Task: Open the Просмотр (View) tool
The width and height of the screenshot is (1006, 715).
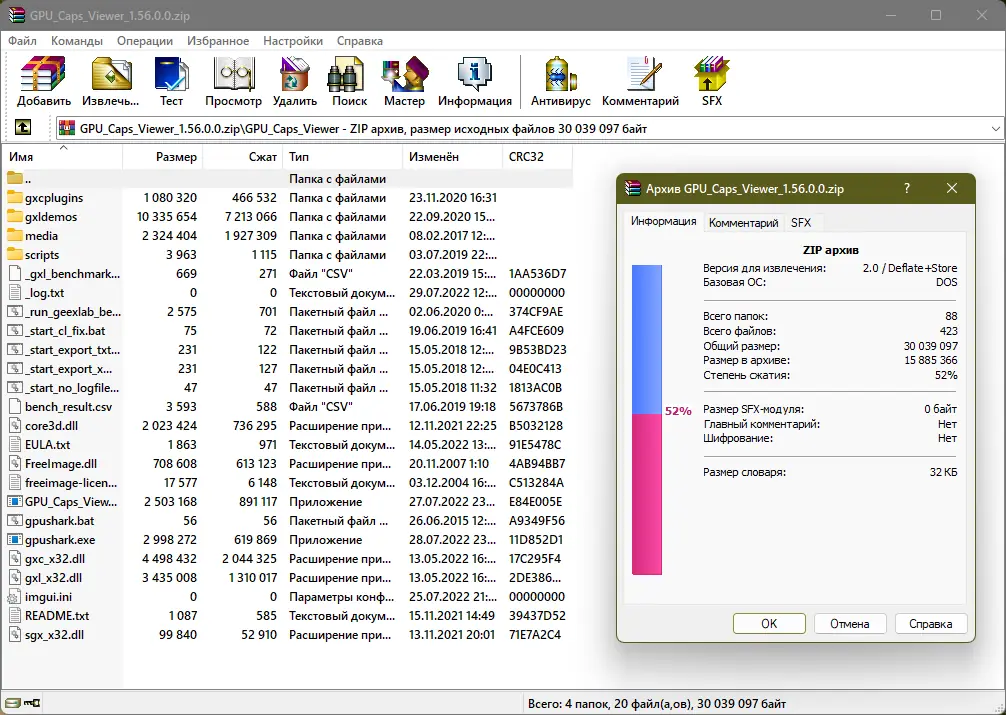Action: point(233,80)
